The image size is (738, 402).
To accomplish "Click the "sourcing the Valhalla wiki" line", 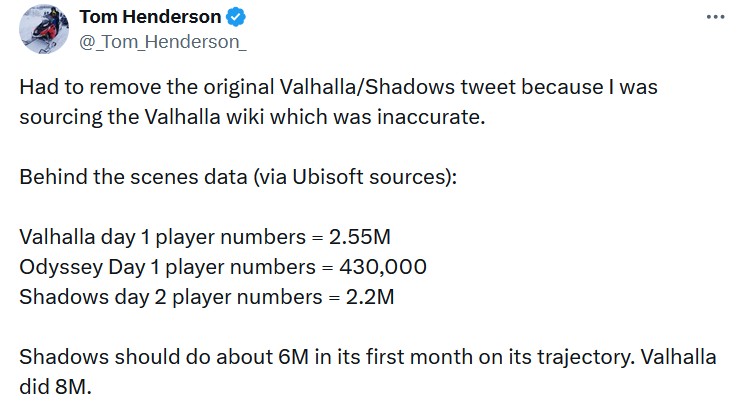I will coord(252,117).
